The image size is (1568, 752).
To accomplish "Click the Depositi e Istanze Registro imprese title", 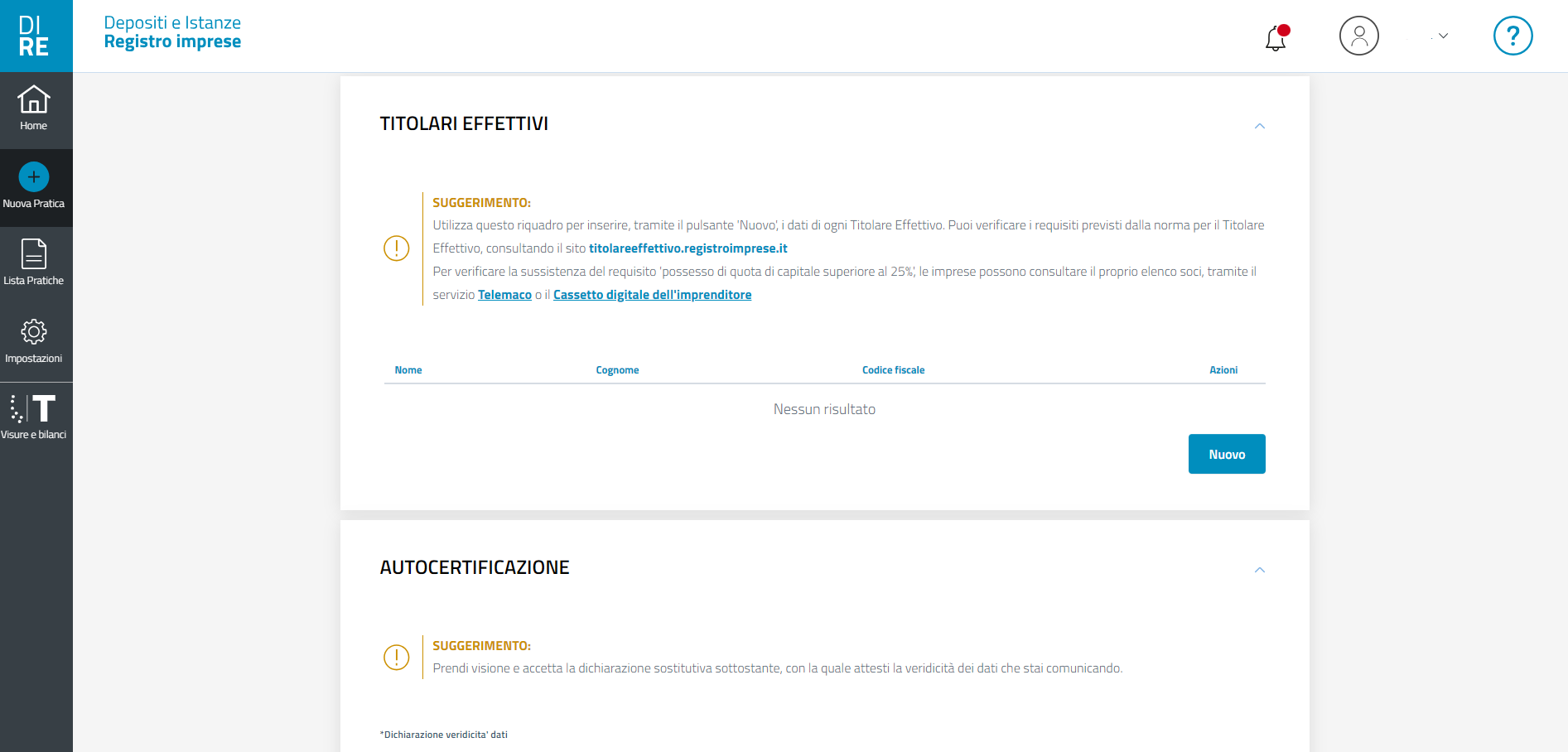I will (x=172, y=32).
